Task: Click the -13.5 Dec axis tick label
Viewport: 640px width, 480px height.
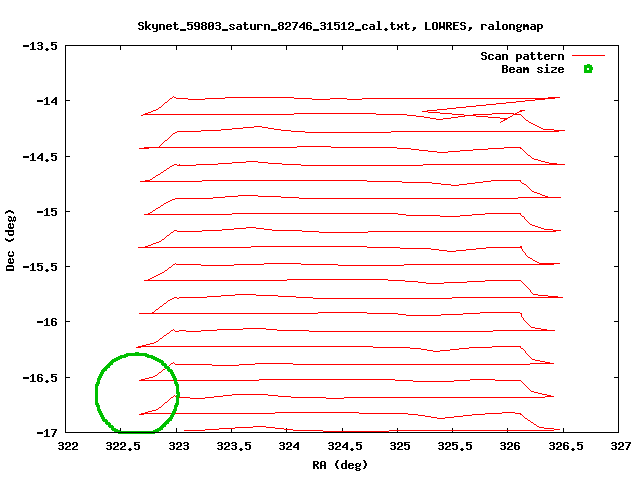Action: [x=40, y=46]
